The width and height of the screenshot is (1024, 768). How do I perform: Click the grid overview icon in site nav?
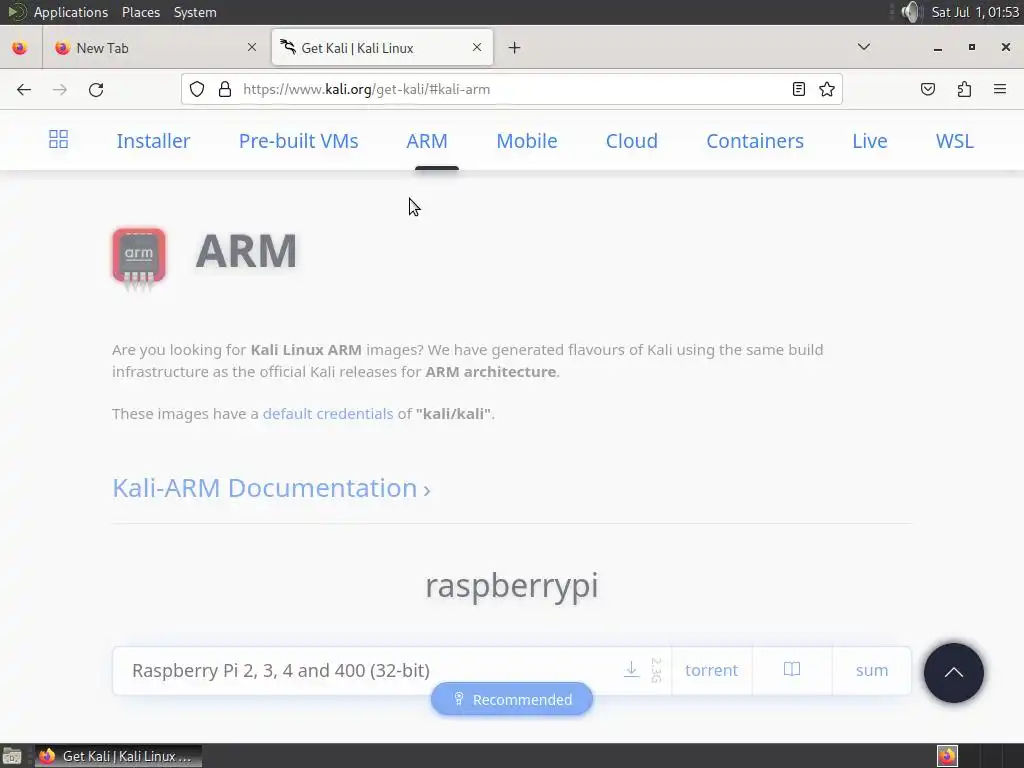58,139
